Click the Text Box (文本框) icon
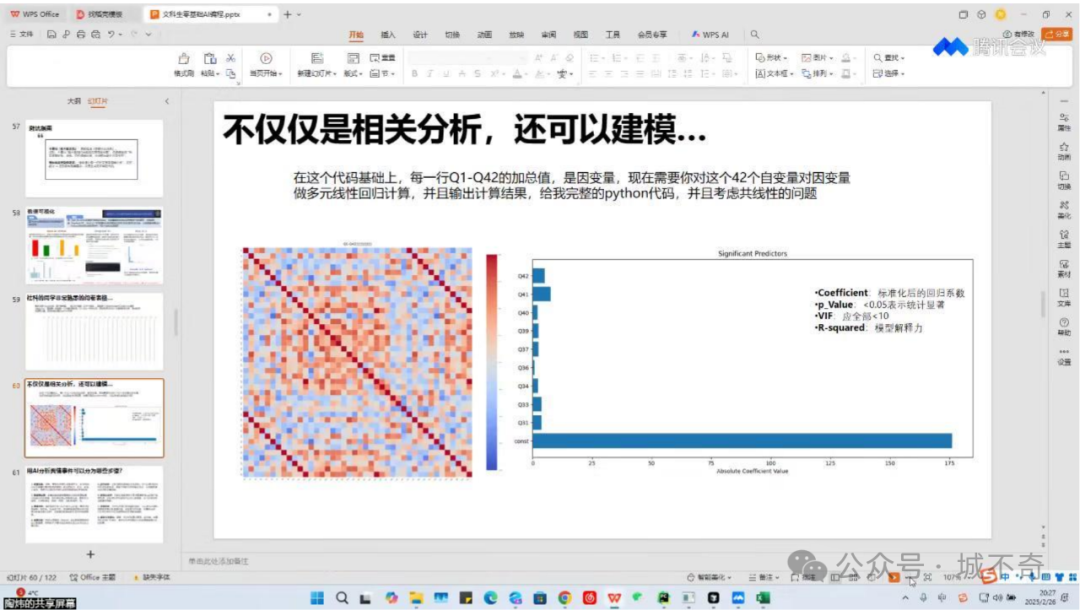The width and height of the screenshot is (1080, 610). pyautogui.click(x=760, y=74)
